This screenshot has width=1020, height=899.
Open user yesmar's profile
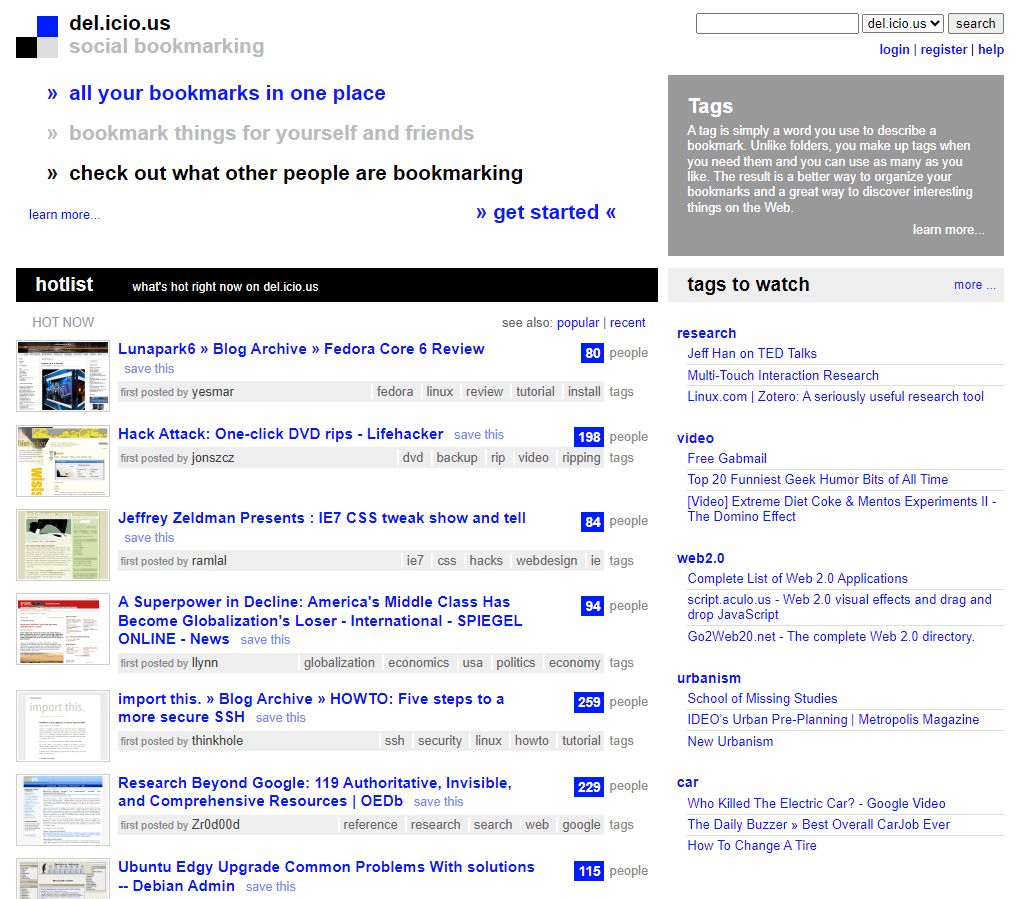213,392
